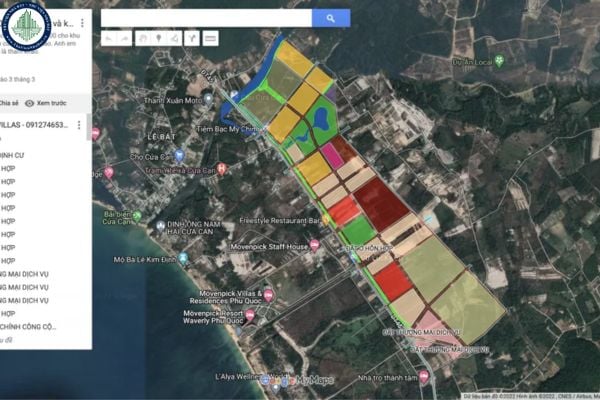Click the Xem trước preview eye button

pyautogui.click(x=46, y=103)
